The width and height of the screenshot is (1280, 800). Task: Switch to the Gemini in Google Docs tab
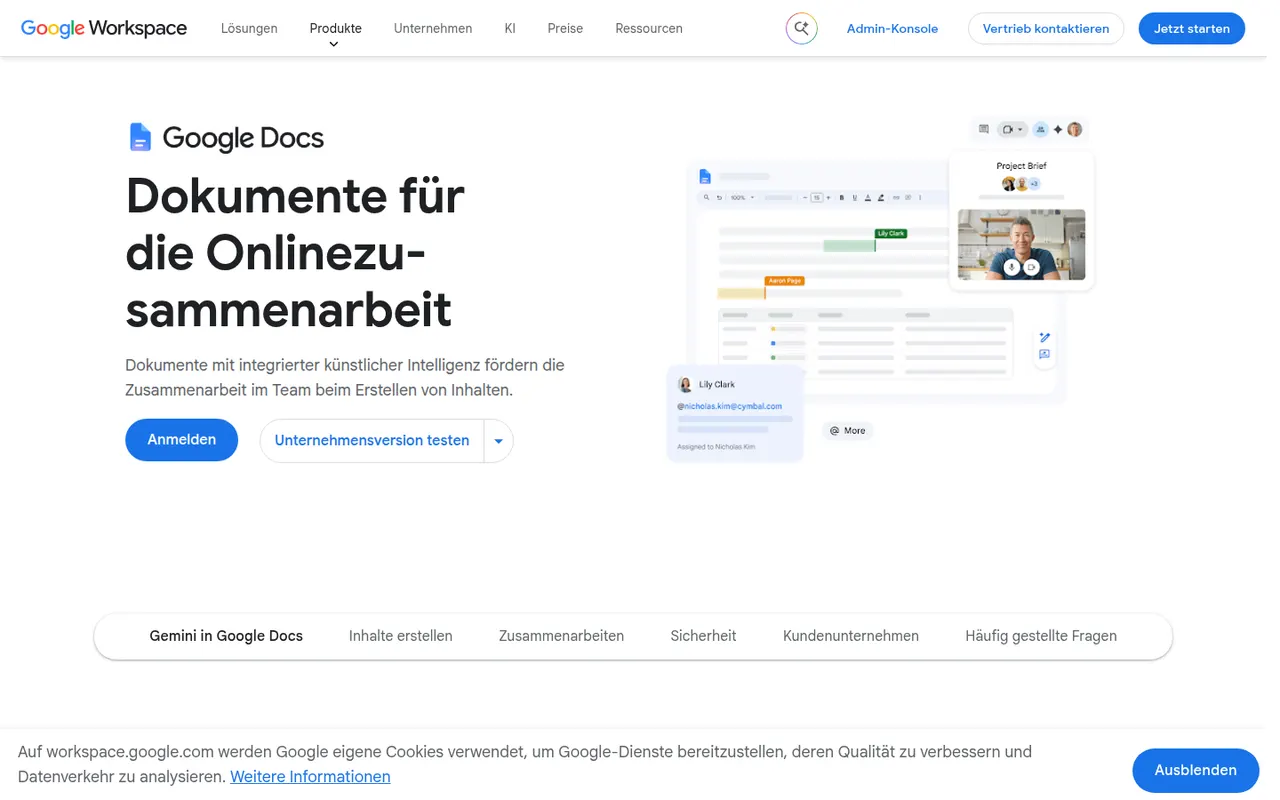[x=226, y=636]
